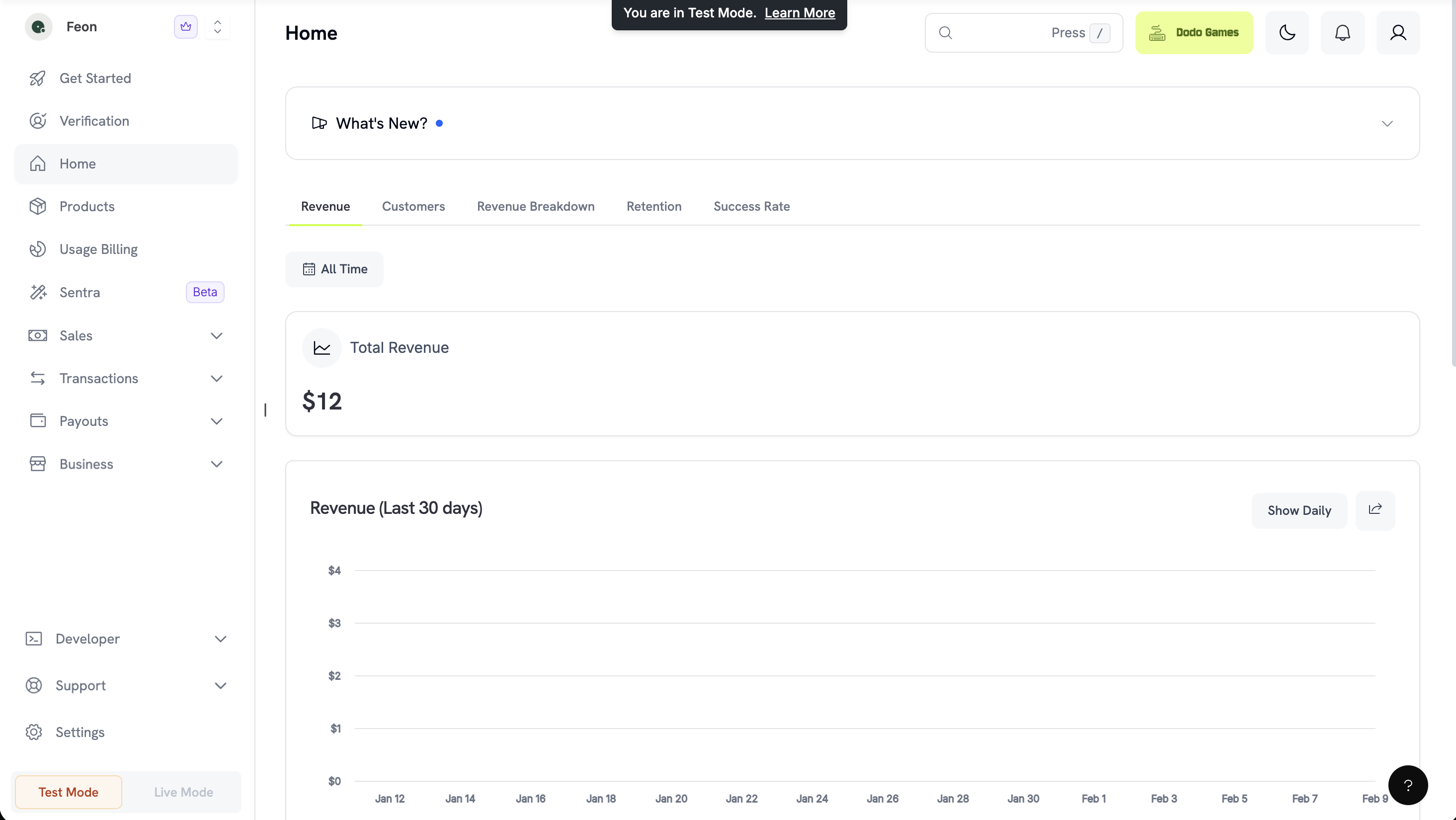Switch to the Customers tab

click(x=413, y=206)
